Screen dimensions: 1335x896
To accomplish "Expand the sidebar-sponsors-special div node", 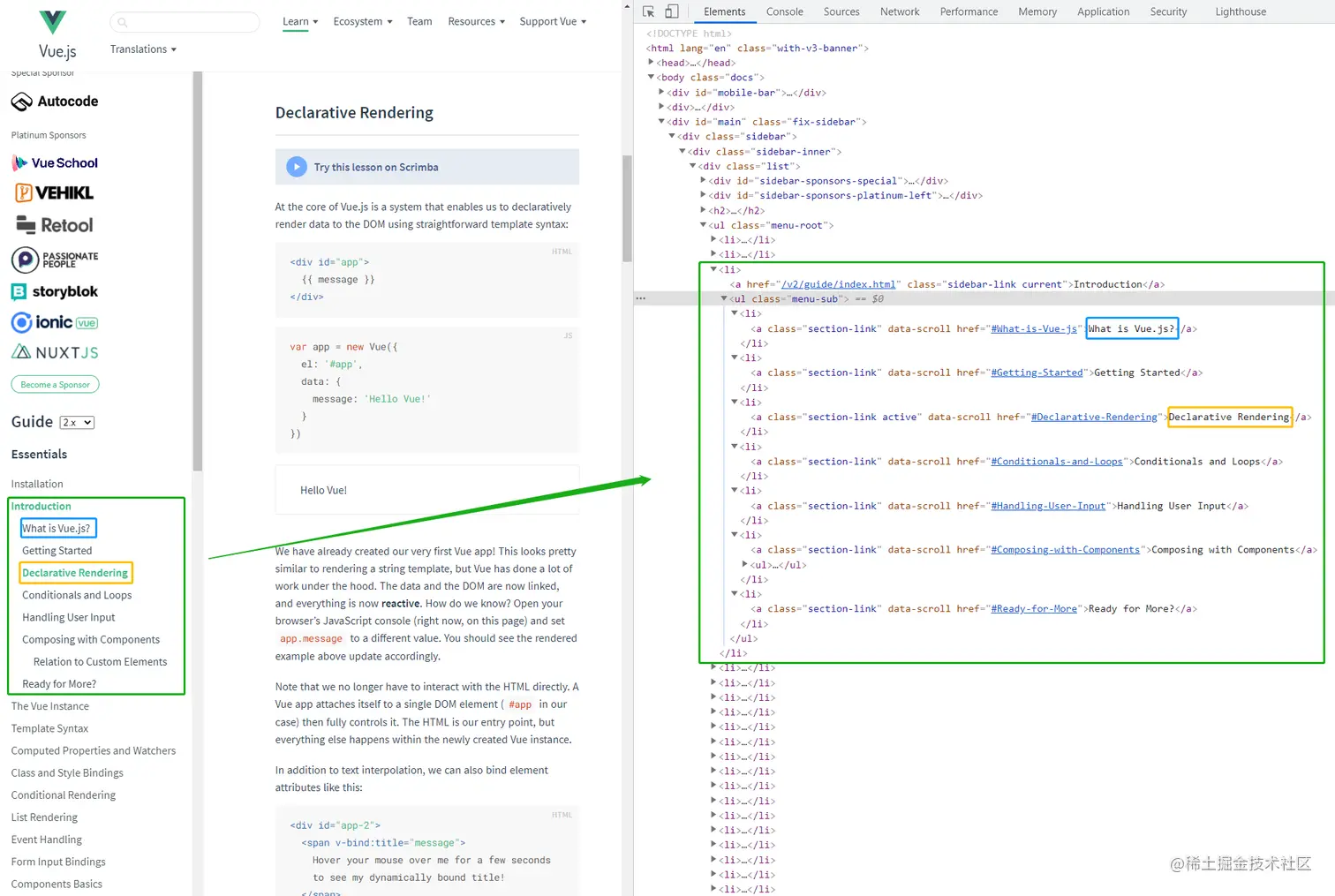I will click(x=704, y=180).
